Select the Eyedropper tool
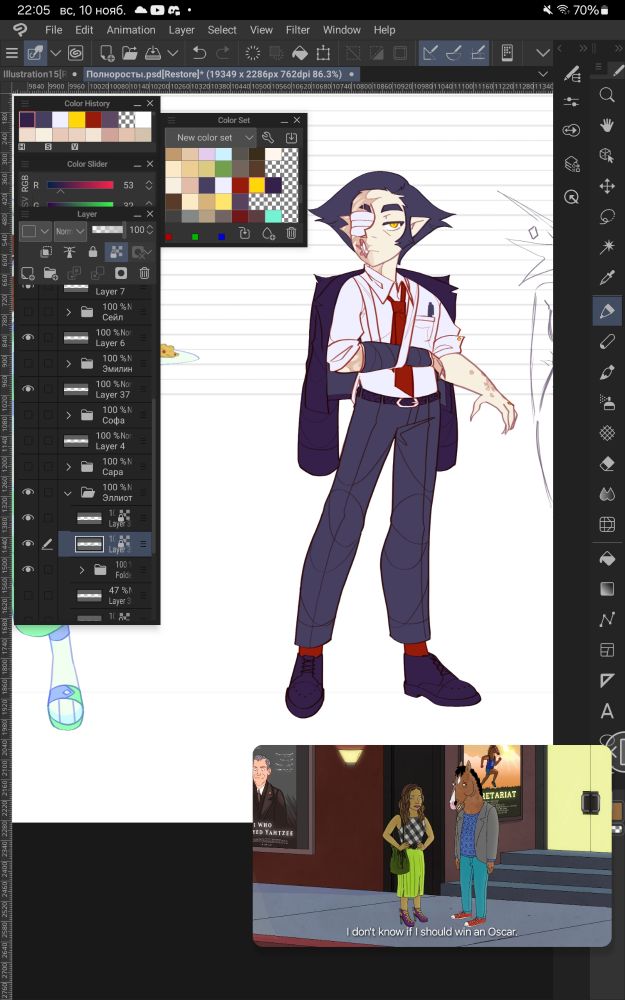The width and height of the screenshot is (625, 1000). [x=607, y=278]
